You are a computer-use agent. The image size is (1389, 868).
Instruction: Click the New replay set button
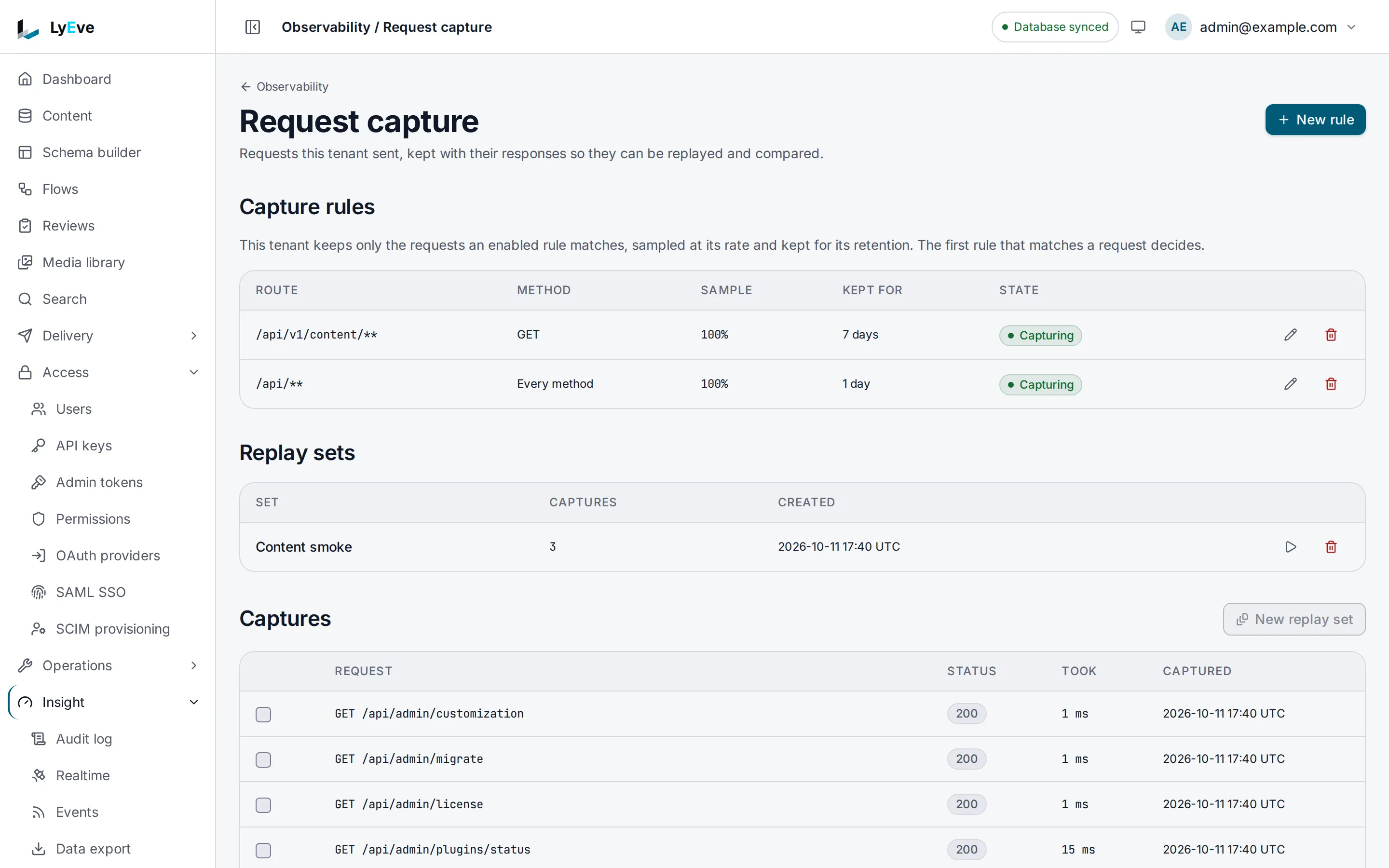1294,620
